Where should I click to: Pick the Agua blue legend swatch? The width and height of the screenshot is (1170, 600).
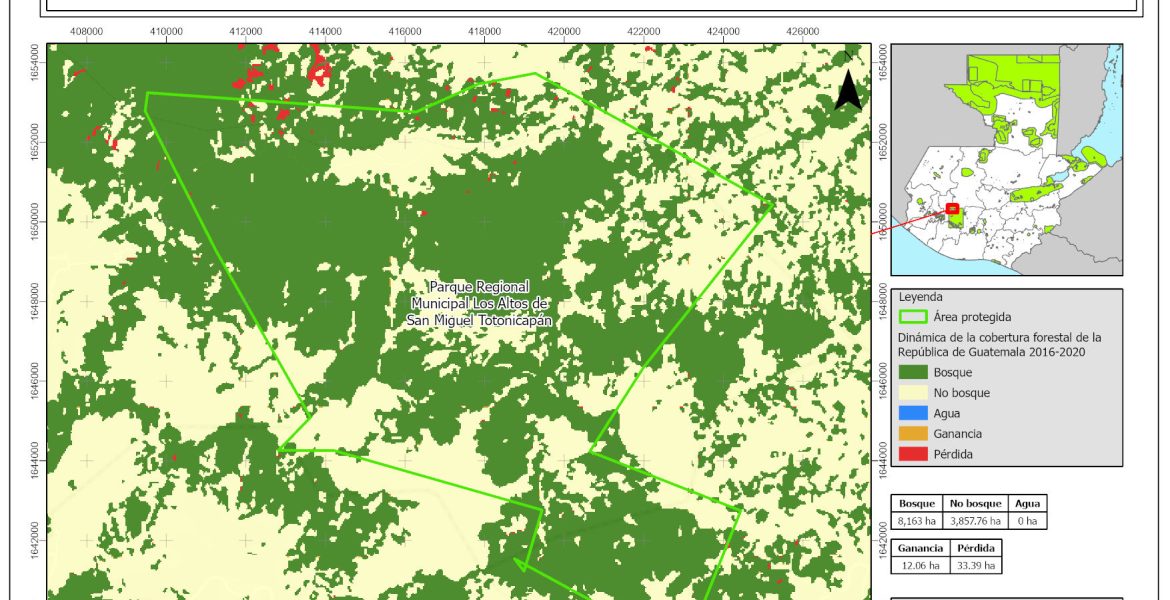(x=913, y=414)
